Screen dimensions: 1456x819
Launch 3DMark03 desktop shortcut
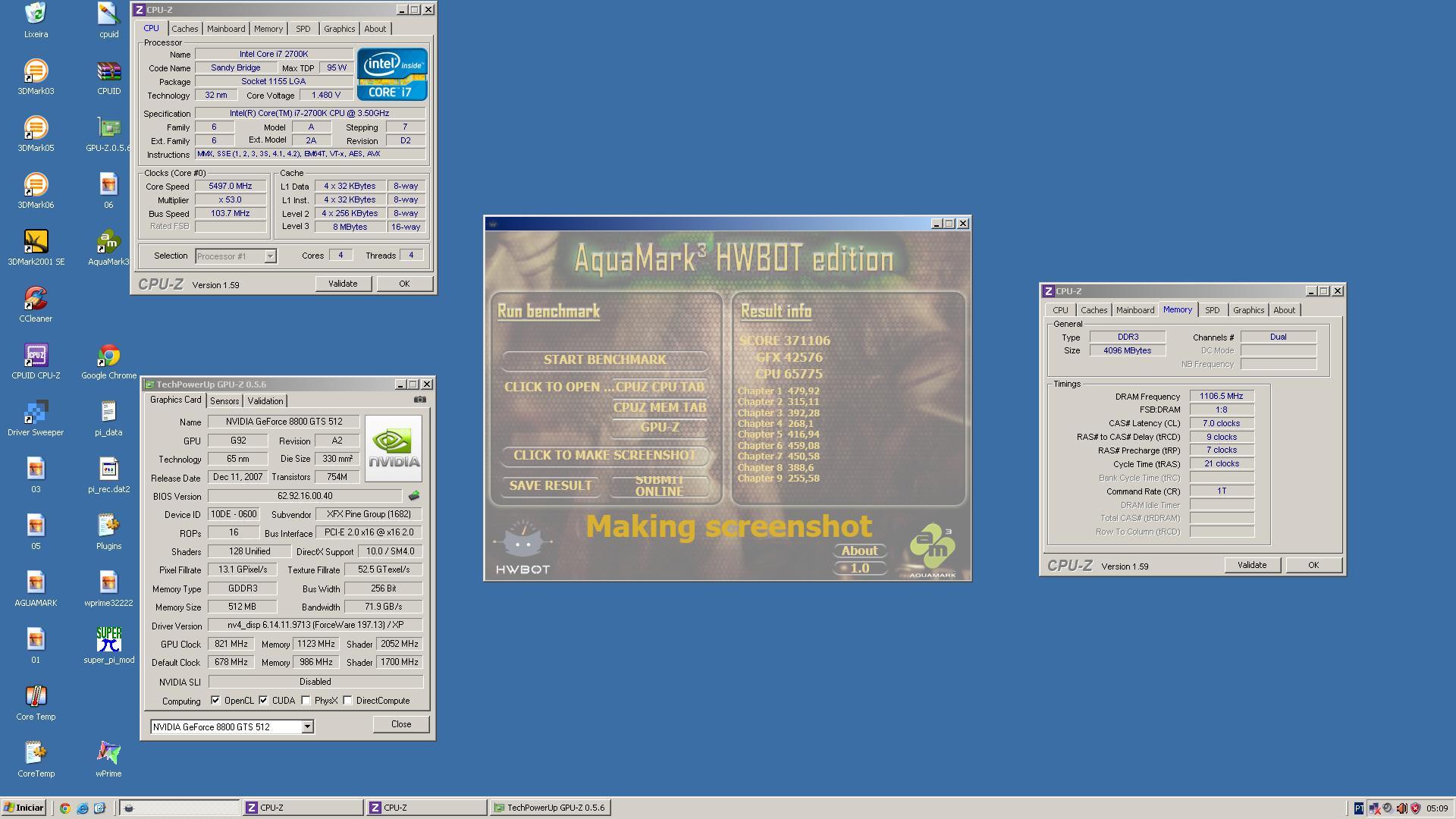pos(36,76)
